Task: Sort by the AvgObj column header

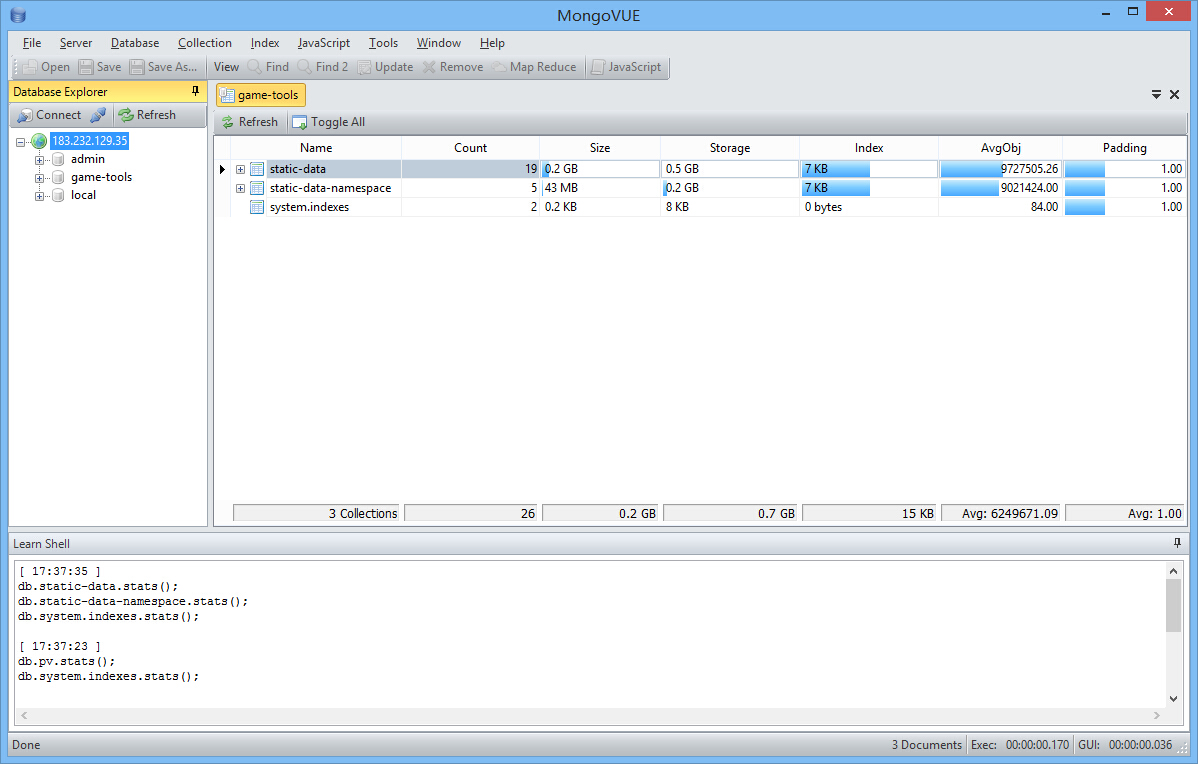Action: (1000, 147)
